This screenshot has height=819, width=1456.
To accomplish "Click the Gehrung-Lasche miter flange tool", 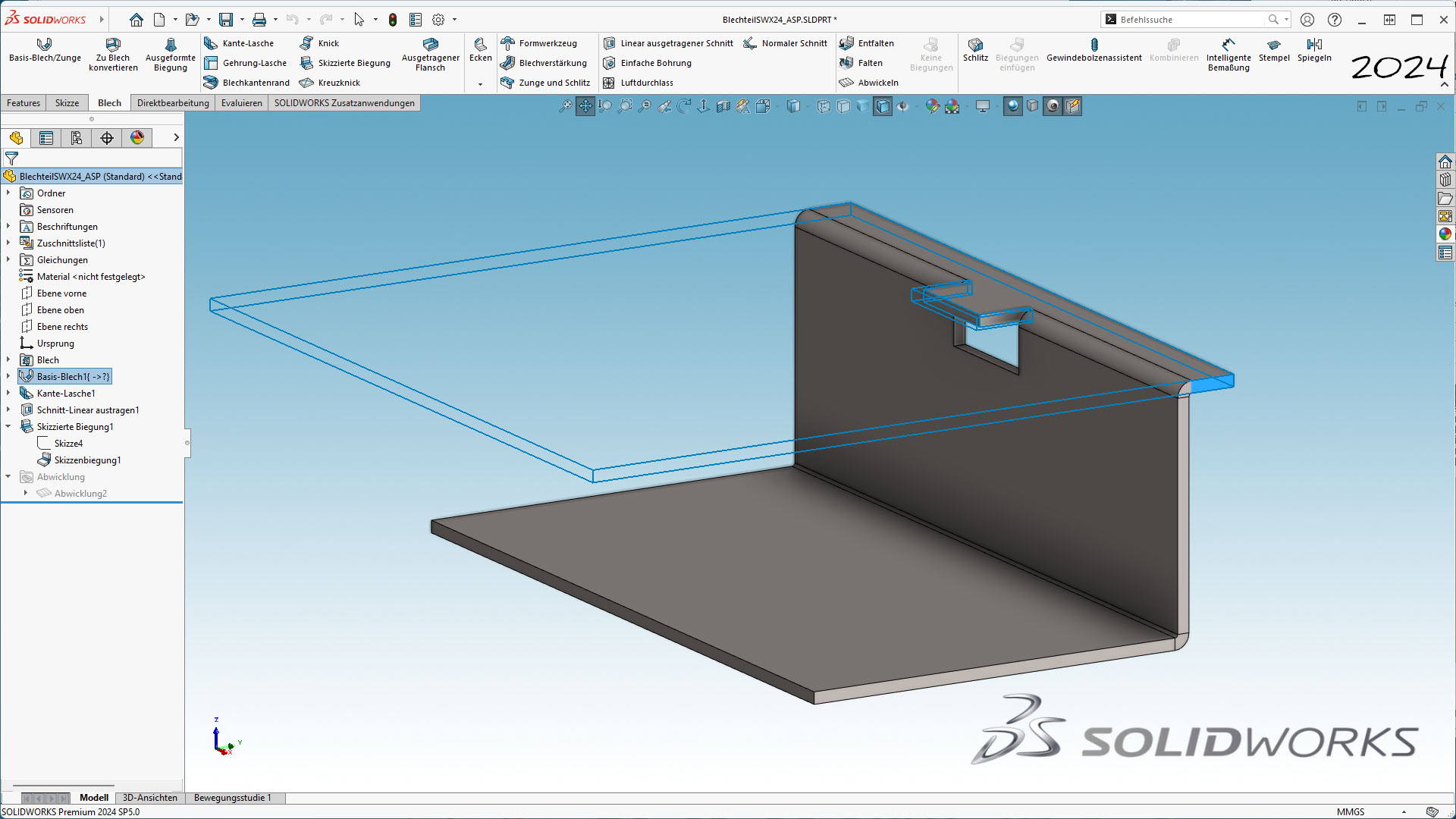I will (246, 63).
